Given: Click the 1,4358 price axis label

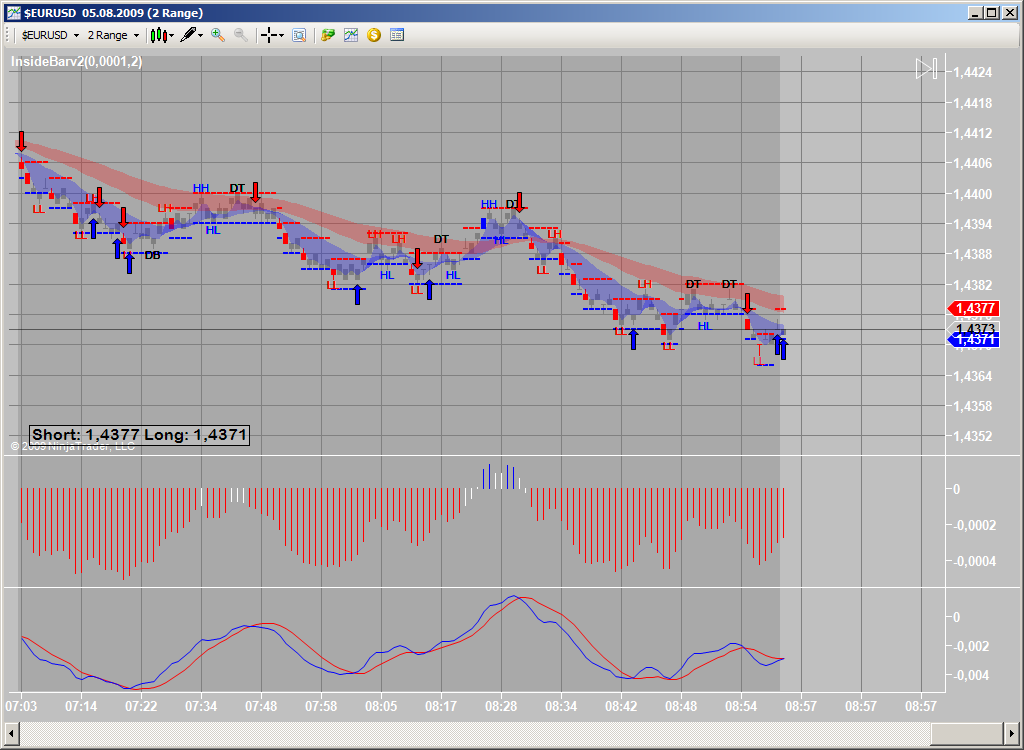Looking at the screenshot, I should click(x=973, y=406).
